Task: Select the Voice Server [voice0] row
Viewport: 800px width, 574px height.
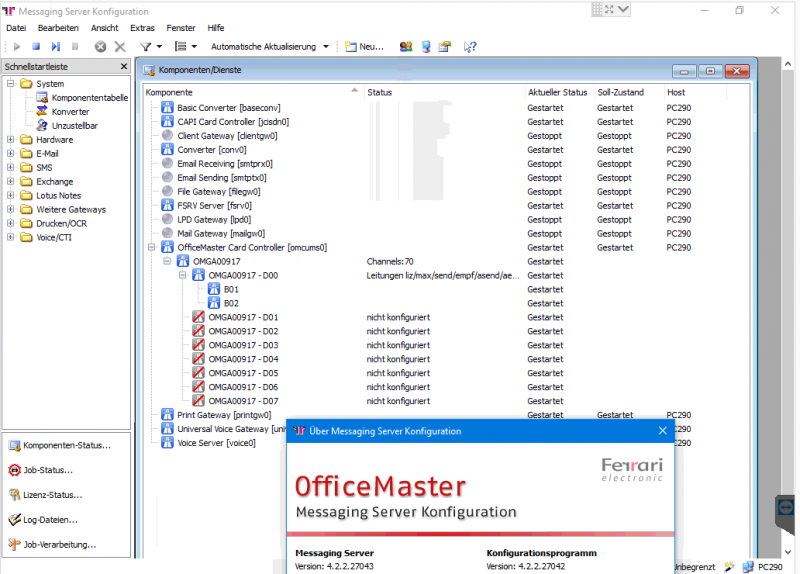Action: coord(216,443)
